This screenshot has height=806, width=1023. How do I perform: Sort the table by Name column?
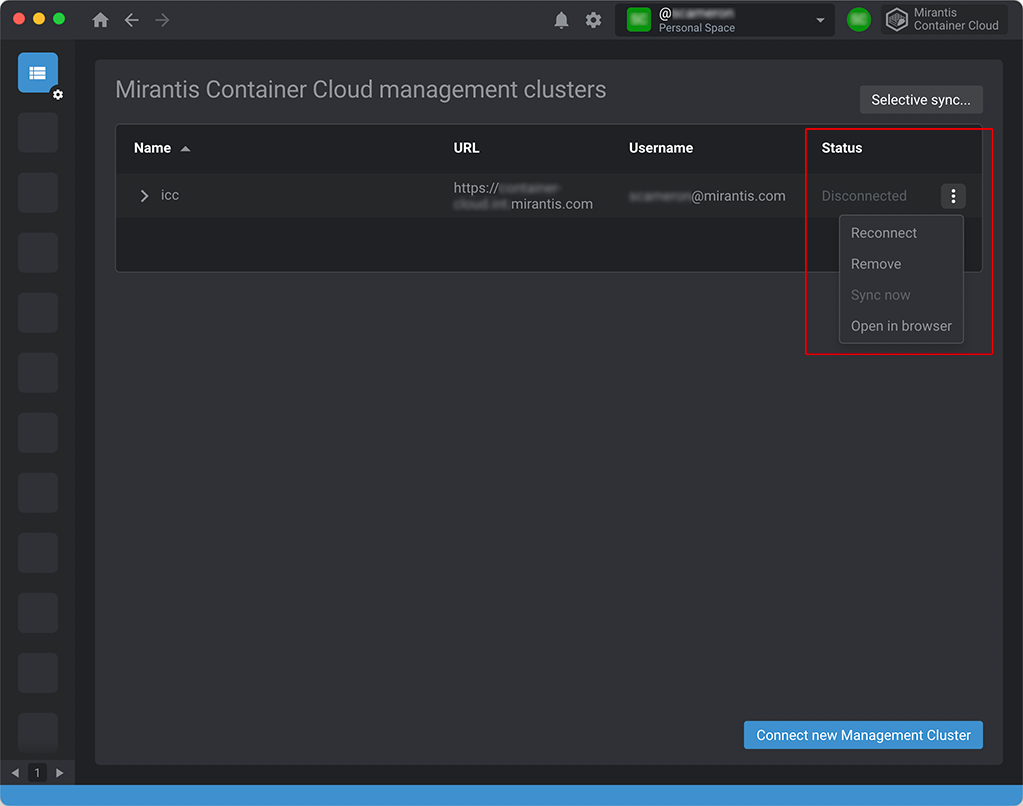click(x=162, y=148)
